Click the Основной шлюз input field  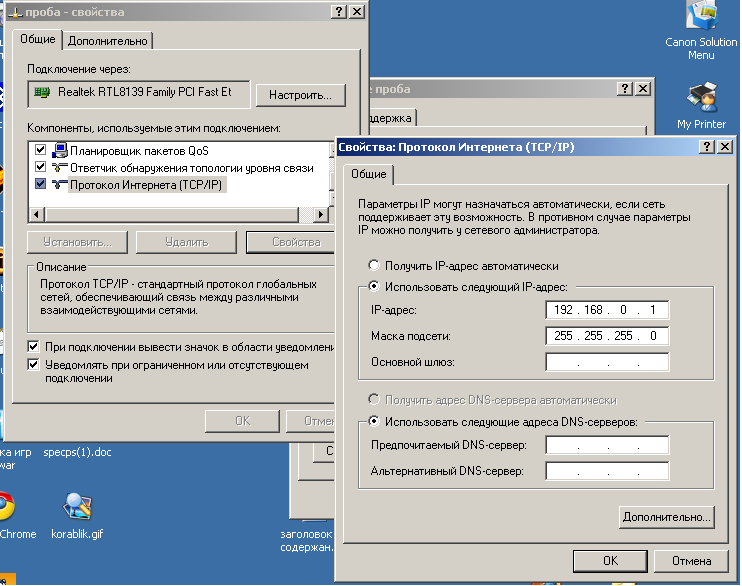tap(606, 361)
